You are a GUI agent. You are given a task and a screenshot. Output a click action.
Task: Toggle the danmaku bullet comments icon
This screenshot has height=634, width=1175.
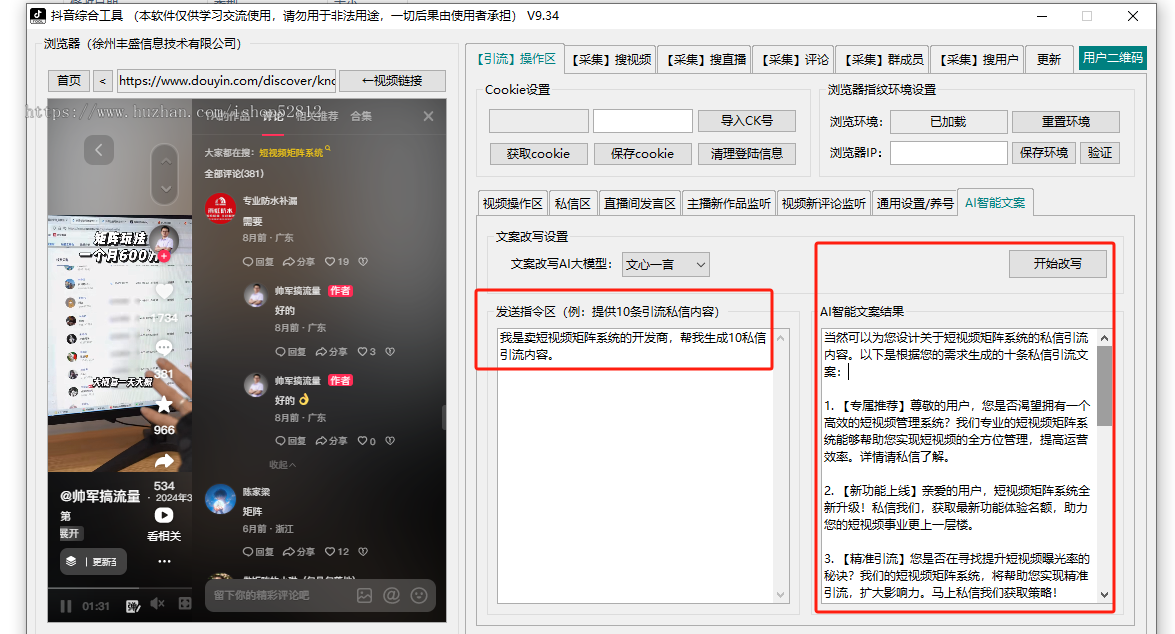pyautogui.click(x=133, y=606)
